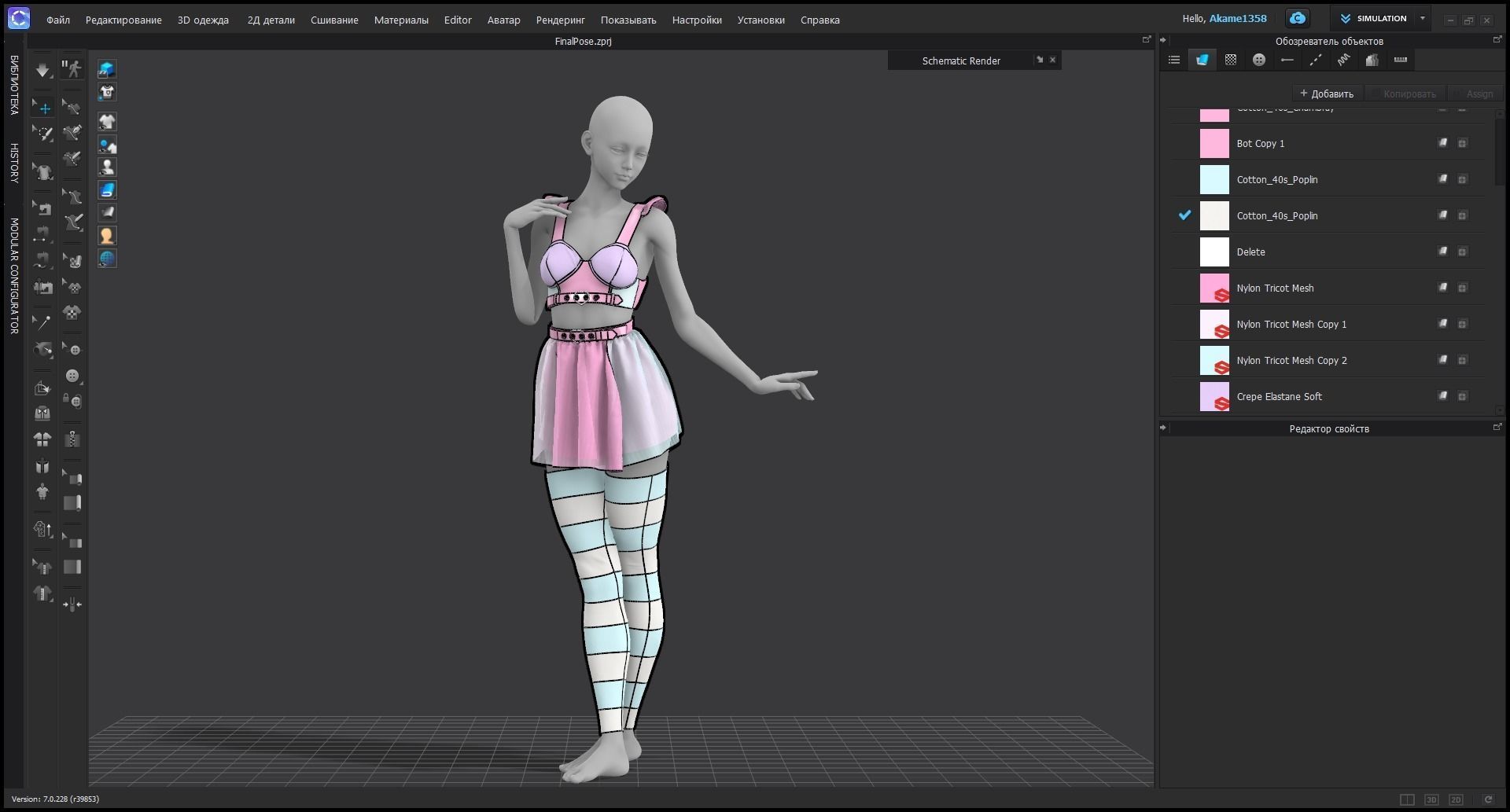The height and width of the screenshot is (812, 1510).
Task: Open the Материалы menu
Action: 401,20
